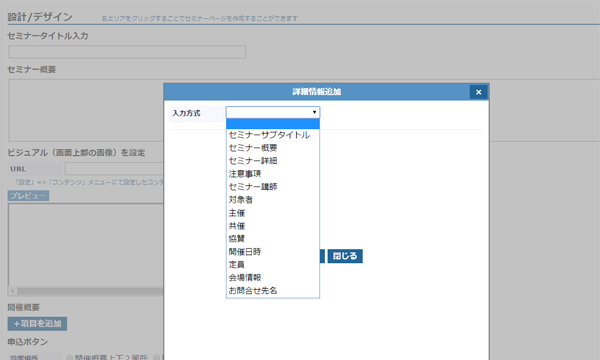600x360 pixels.
Task: Choose セミナー概要 option in dropdown
Action: [x=273, y=148]
